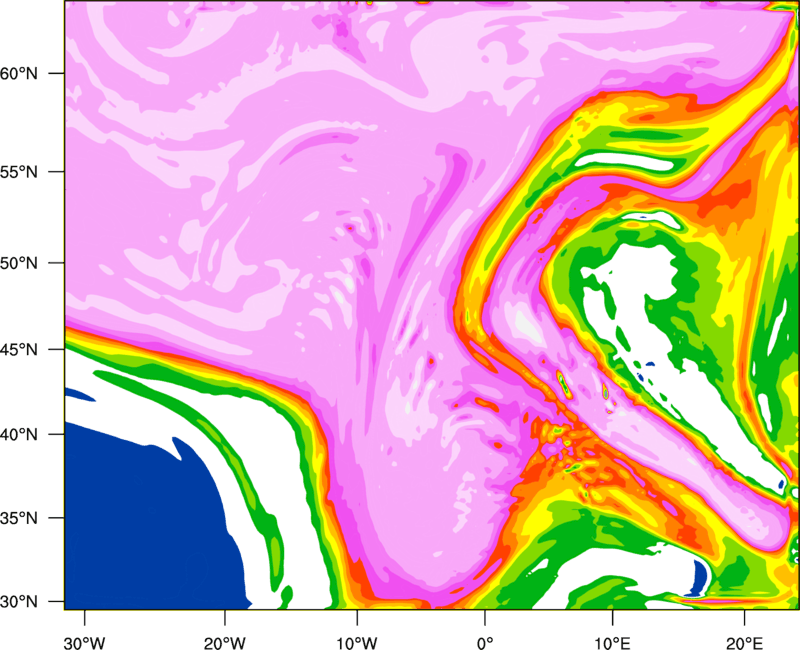Click the 35°N latitude label
This screenshot has height=650, width=800.
[19, 518]
